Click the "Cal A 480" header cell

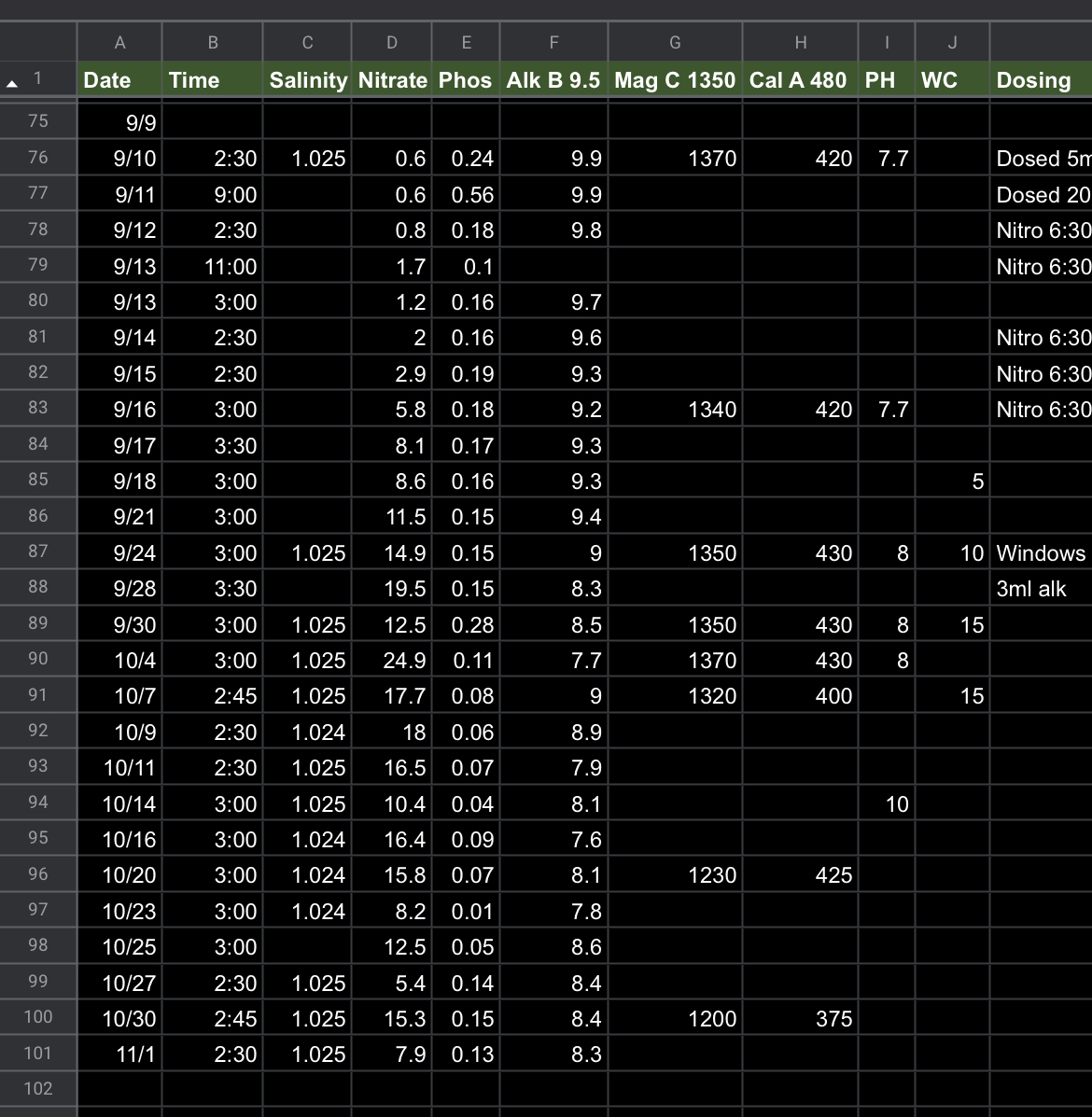pyautogui.click(x=801, y=80)
